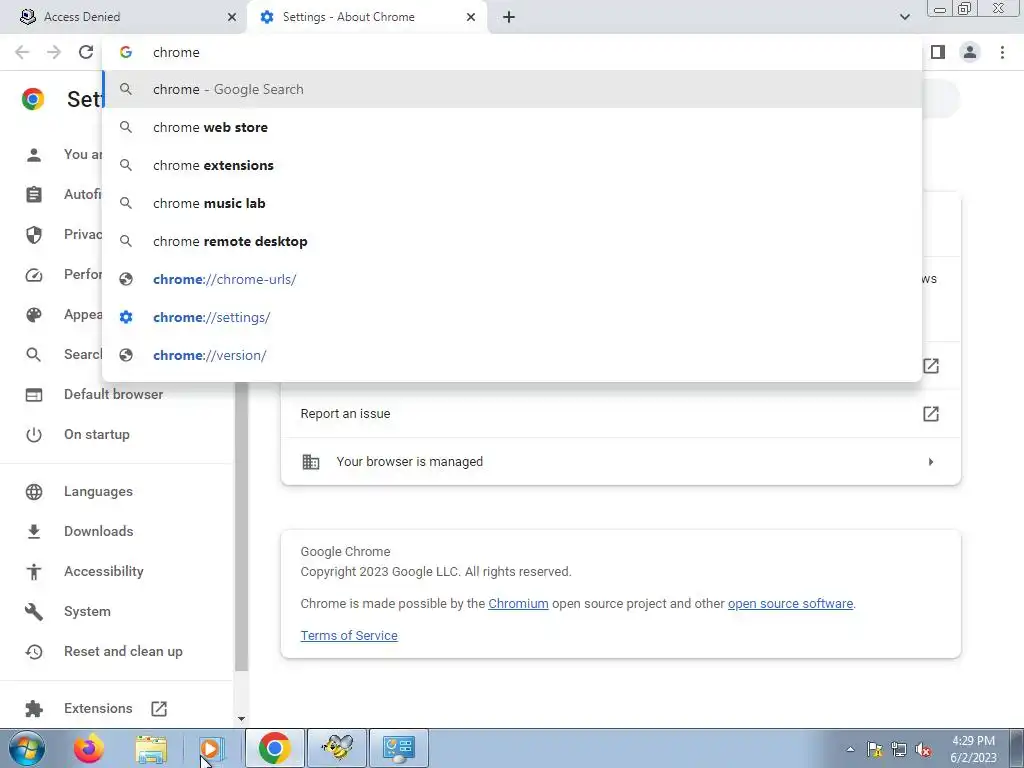This screenshot has width=1024, height=768.
Task: Open Windows Media Player taskbar icon
Action: (x=212, y=748)
